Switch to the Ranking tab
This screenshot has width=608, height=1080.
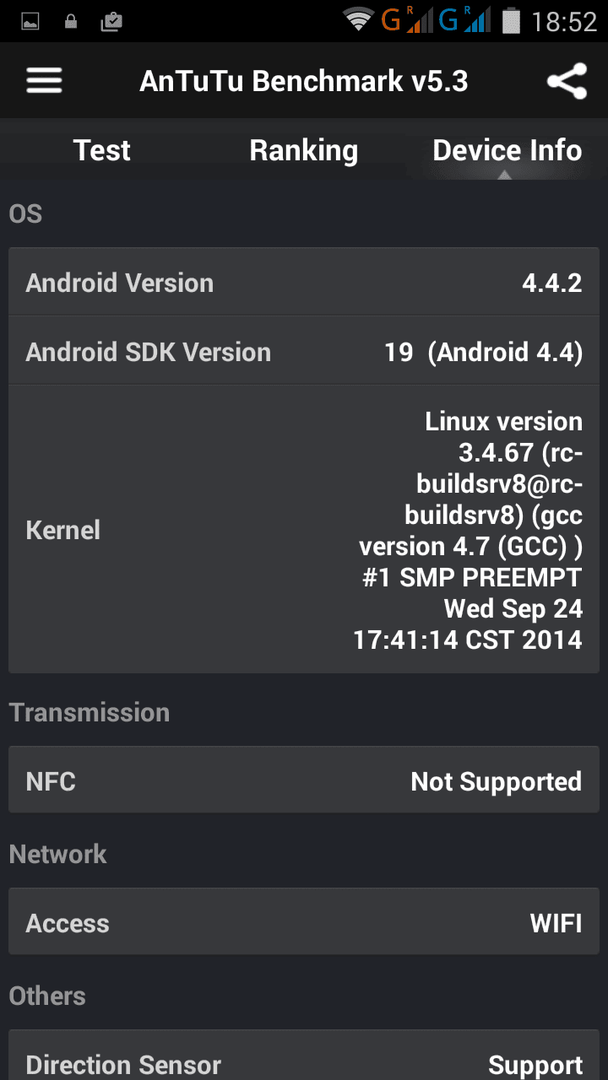click(x=304, y=150)
